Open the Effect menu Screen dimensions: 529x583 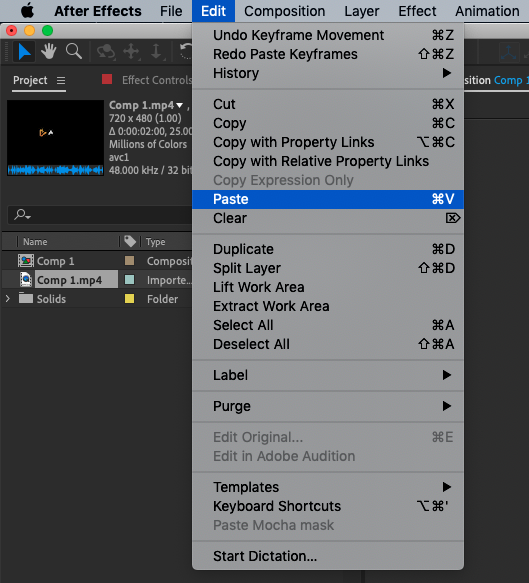417,11
